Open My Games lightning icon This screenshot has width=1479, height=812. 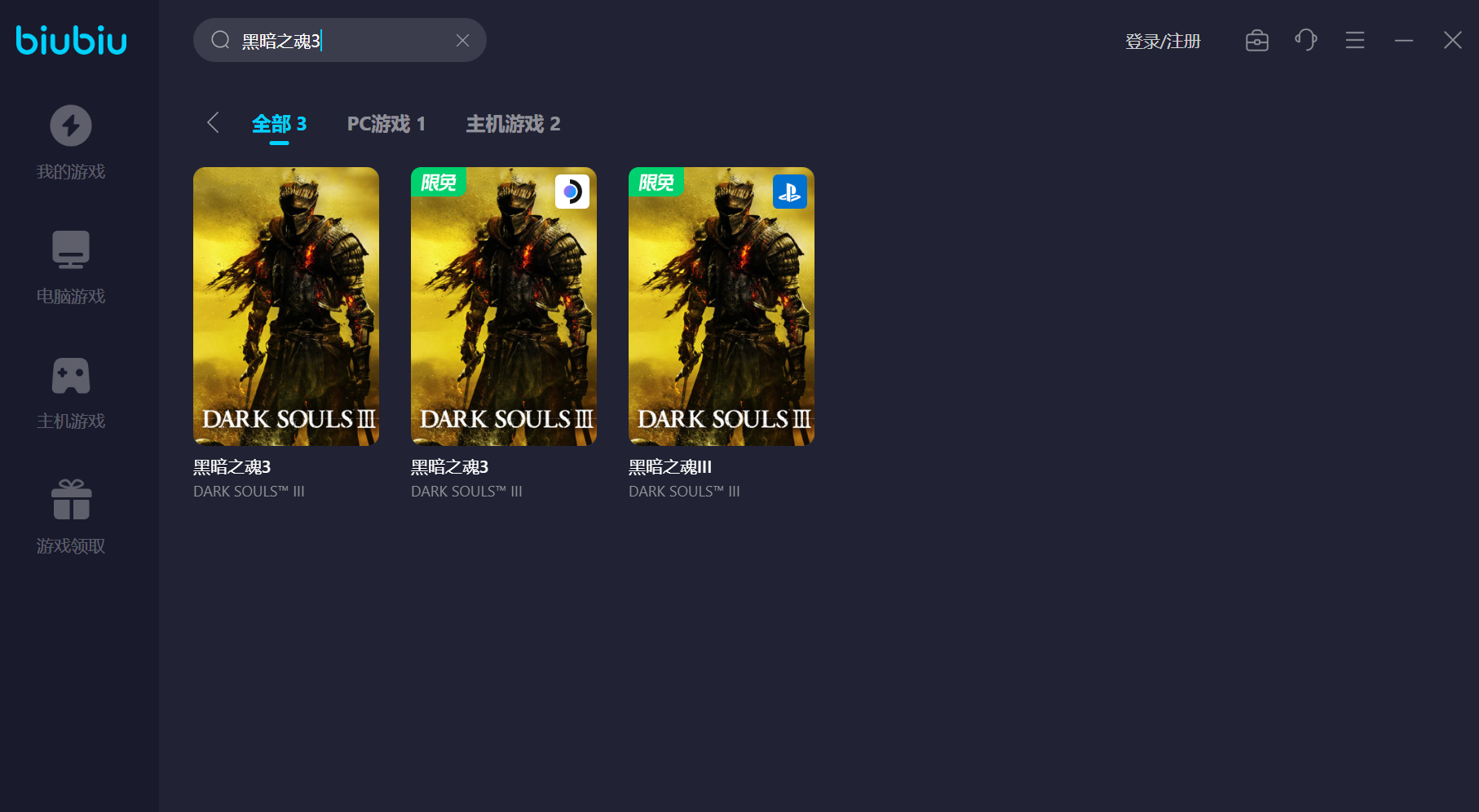[x=71, y=126]
